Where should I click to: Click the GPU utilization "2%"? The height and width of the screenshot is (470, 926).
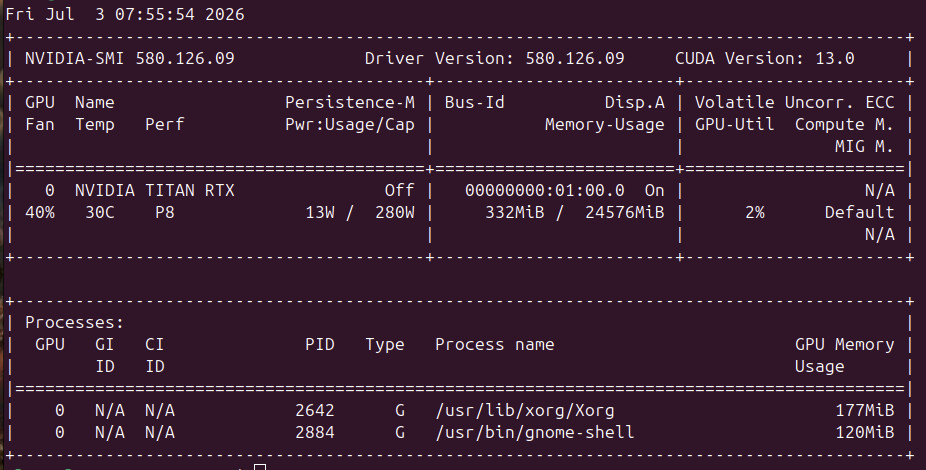(x=755, y=213)
